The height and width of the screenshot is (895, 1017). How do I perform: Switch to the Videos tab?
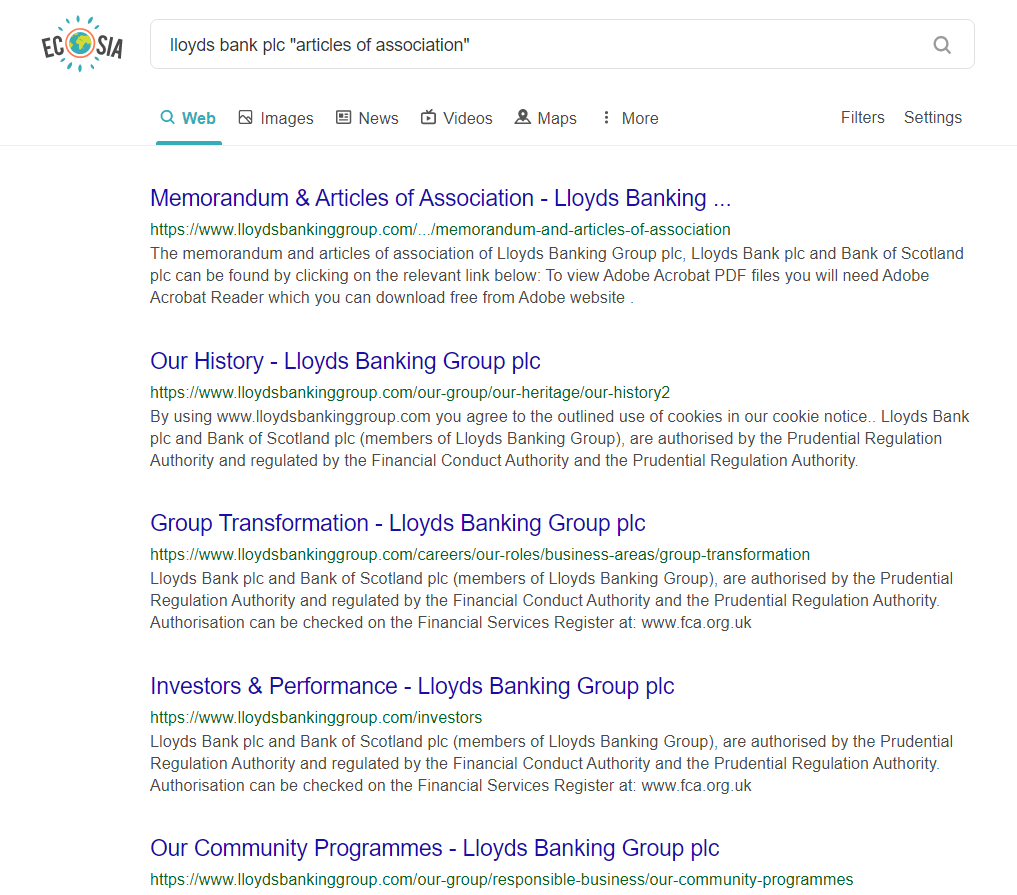(x=457, y=118)
